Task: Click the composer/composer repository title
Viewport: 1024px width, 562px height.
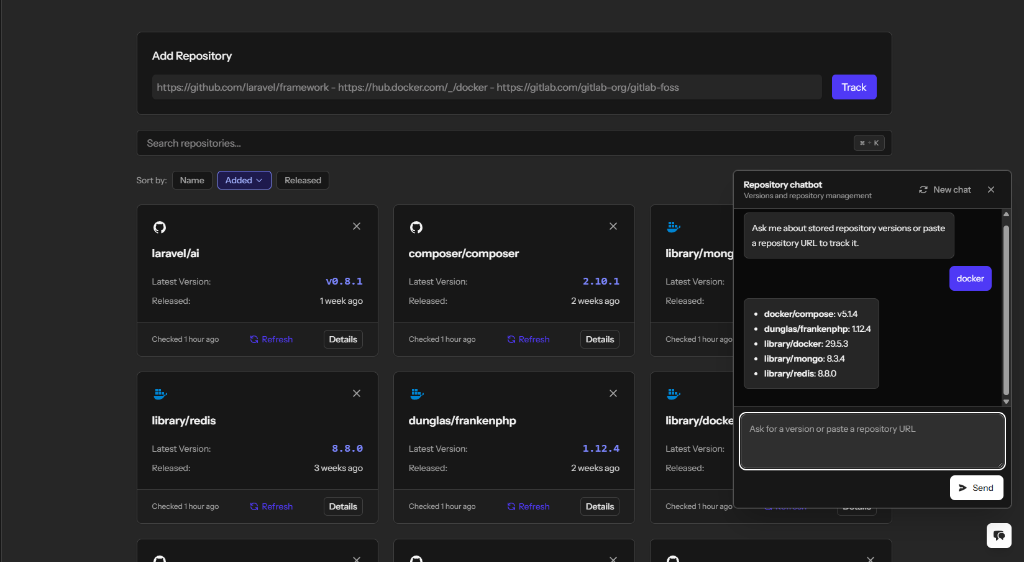Action: [x=464, y=253]
